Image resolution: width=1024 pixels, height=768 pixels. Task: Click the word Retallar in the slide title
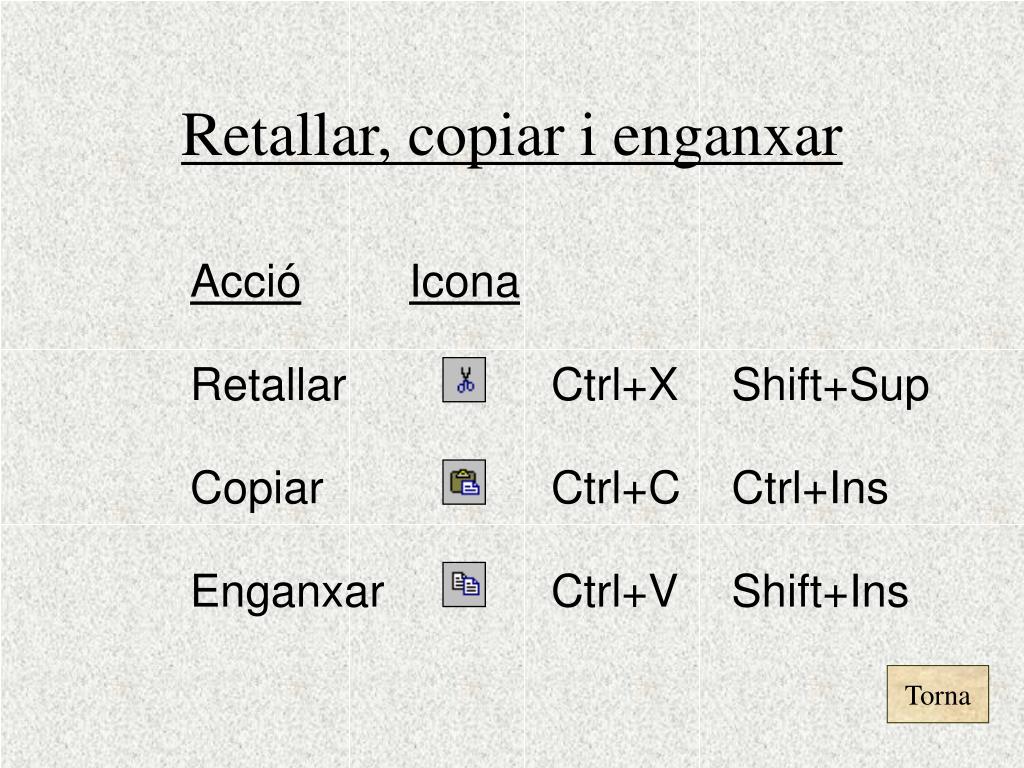pyautogui.click(x=286, y=136)
